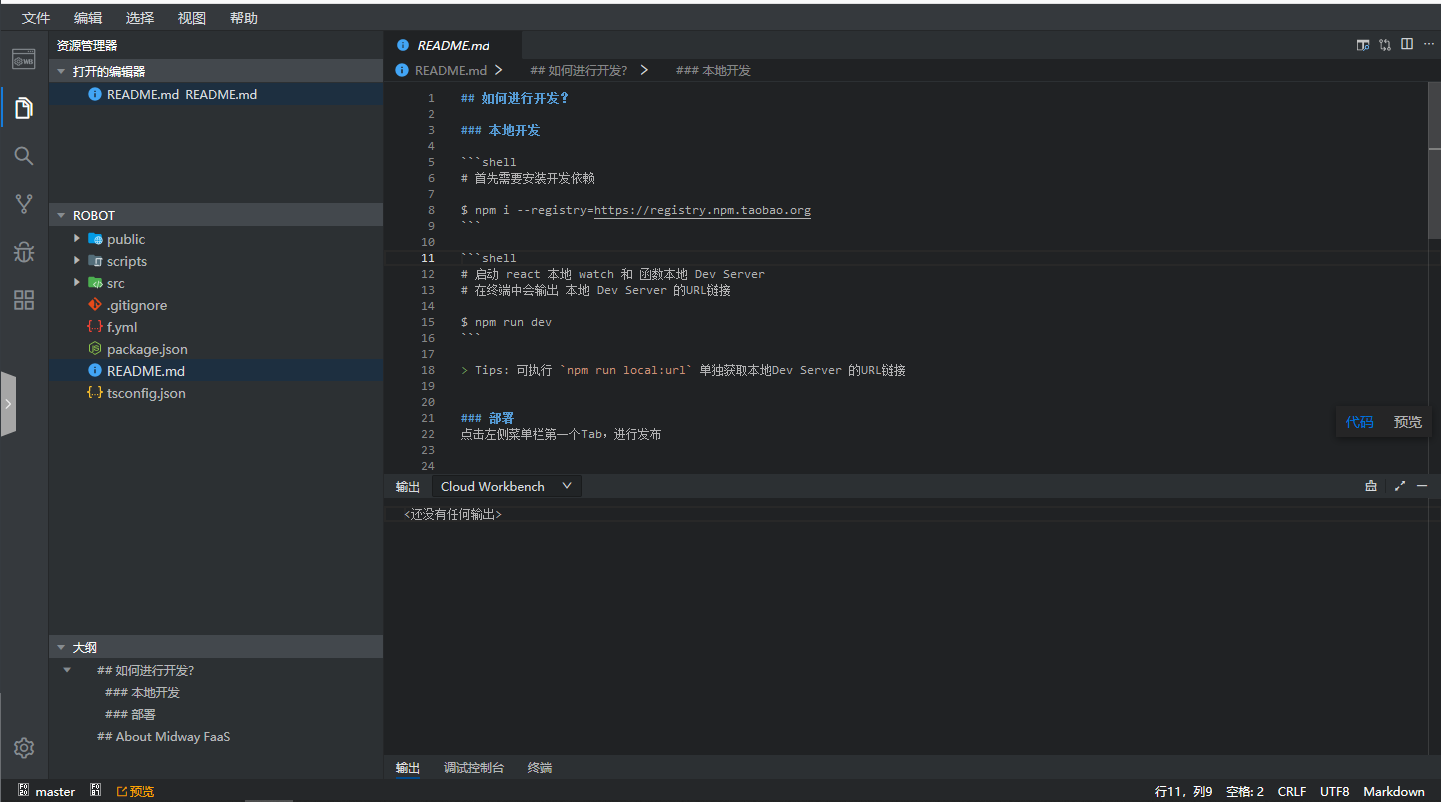Open the Search view in activity bar
Screen dimensions: 1441x802
24,156
